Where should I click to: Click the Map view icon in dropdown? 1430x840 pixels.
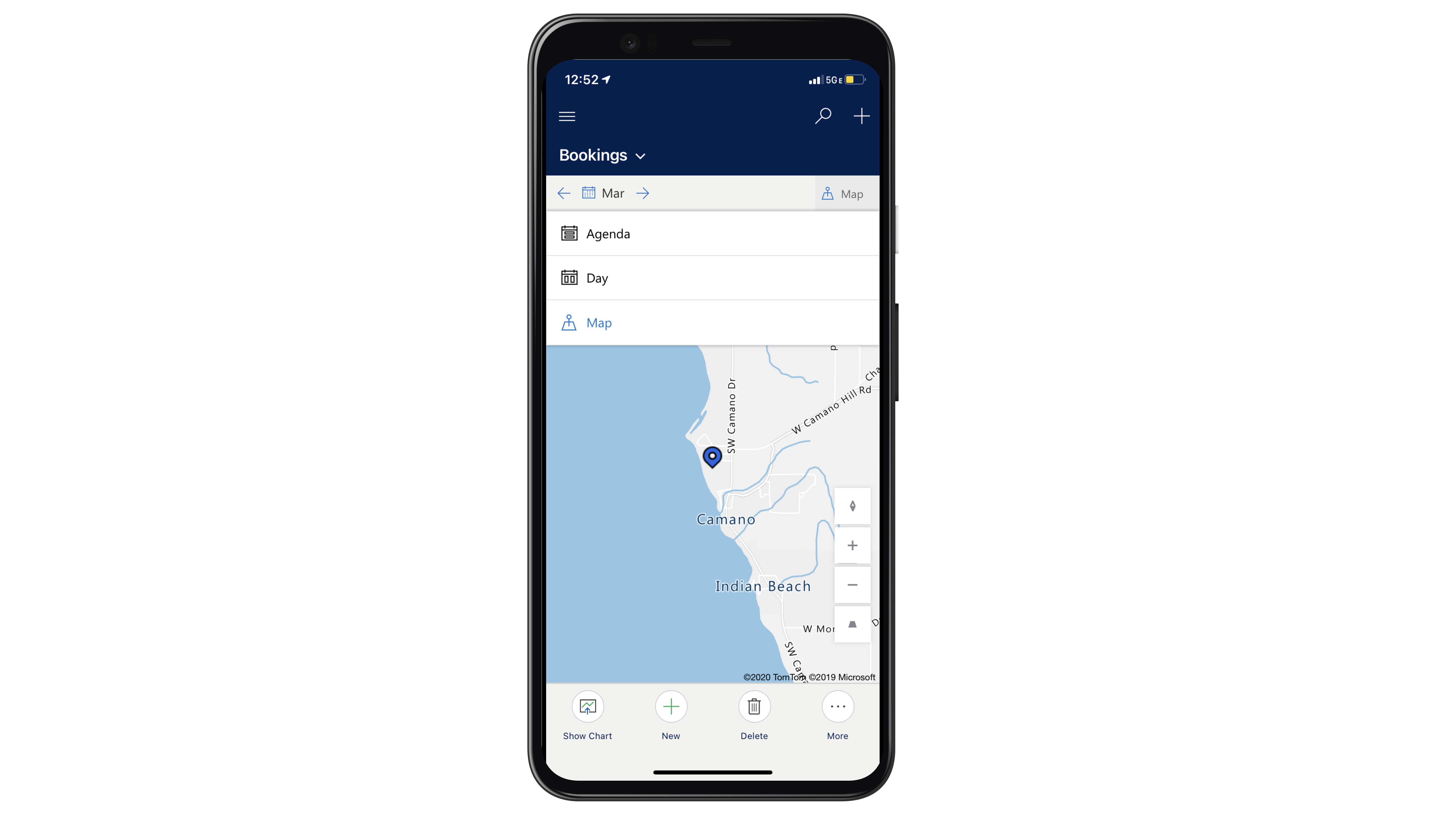coord(569,322)
